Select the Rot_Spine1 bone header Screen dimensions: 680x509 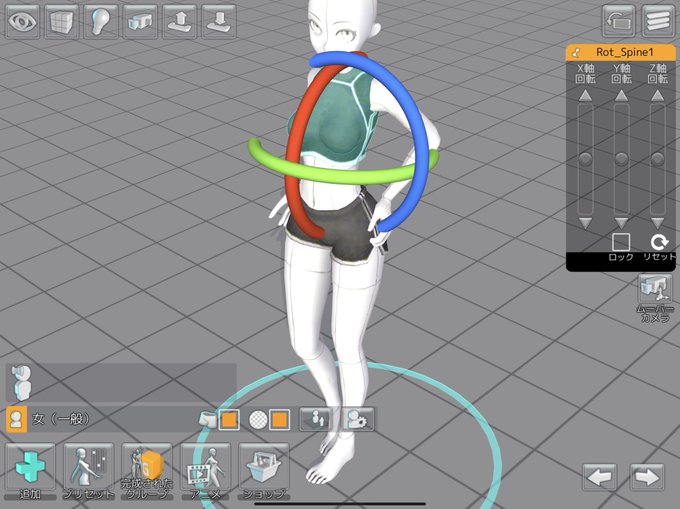point(621,52)
